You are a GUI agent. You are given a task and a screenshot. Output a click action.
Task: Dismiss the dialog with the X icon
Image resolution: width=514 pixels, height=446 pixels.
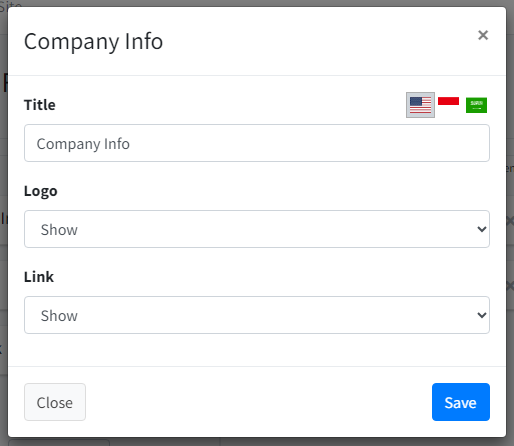[x=483, y=35]
